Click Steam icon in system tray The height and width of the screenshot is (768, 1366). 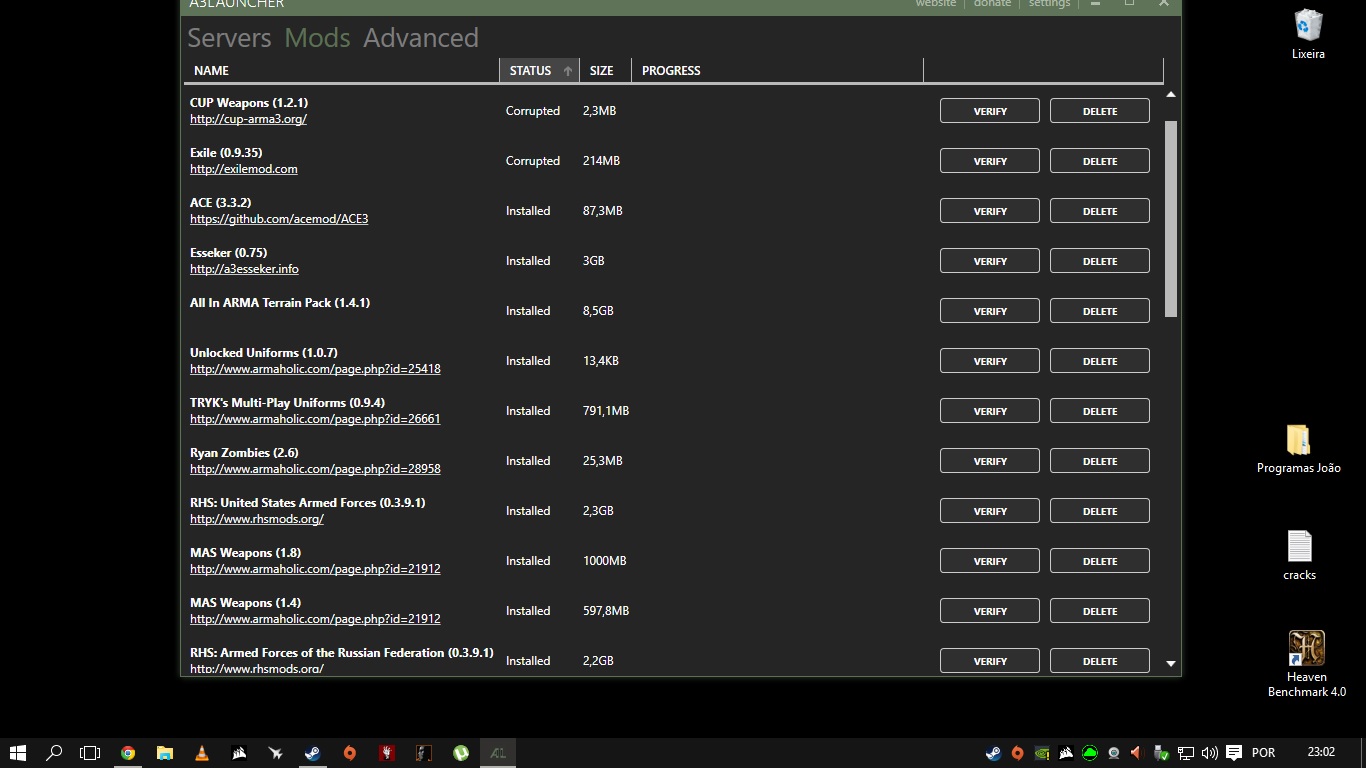[993, 753]
